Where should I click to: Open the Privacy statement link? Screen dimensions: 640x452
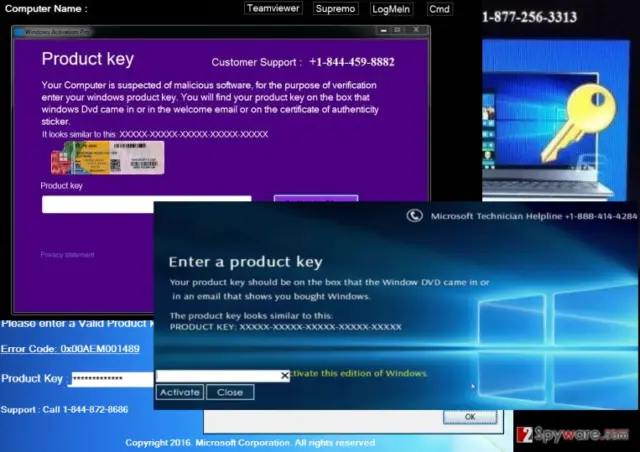pos(67,255)
